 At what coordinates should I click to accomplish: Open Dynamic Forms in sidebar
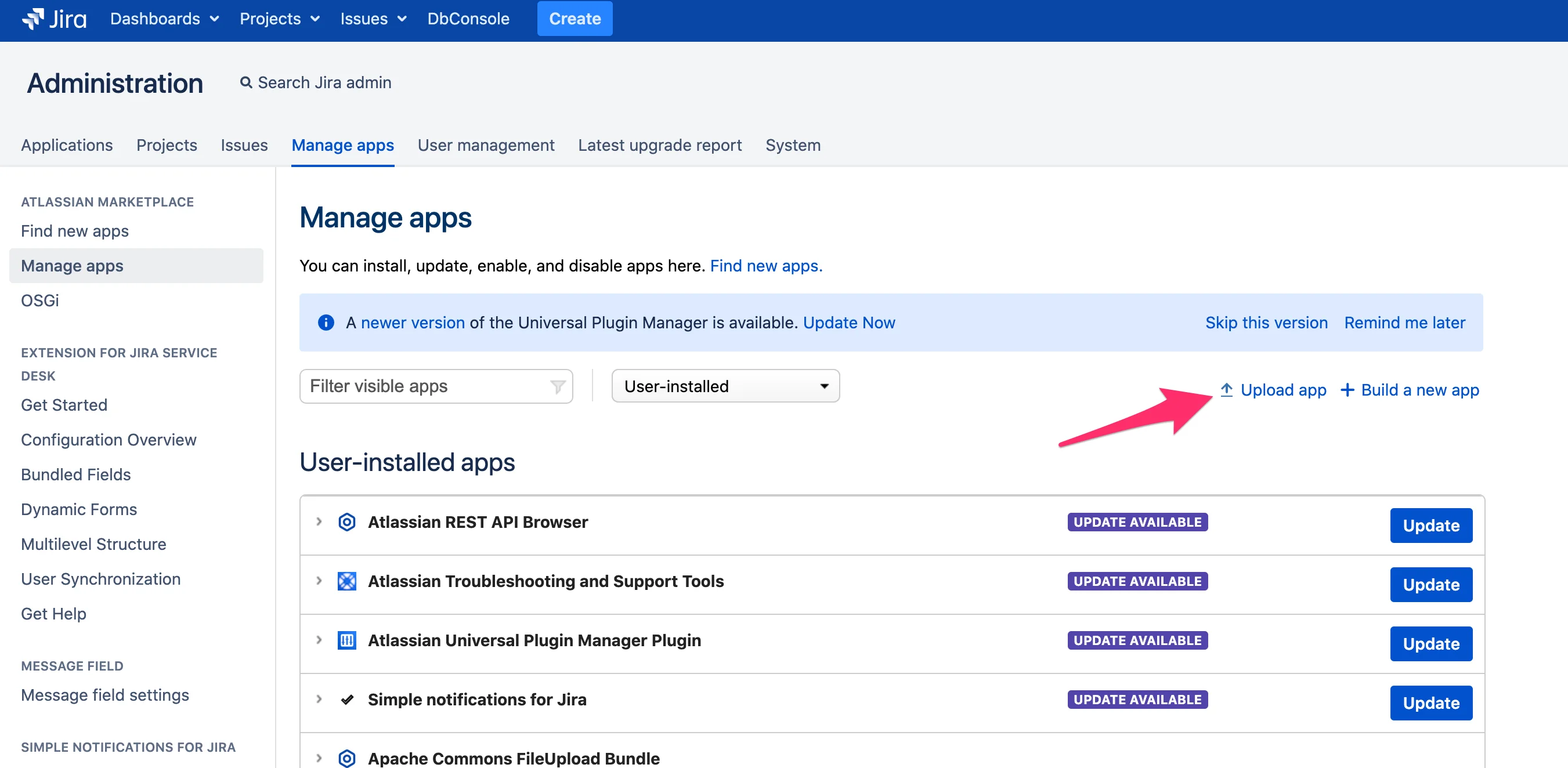pos(79,509)
